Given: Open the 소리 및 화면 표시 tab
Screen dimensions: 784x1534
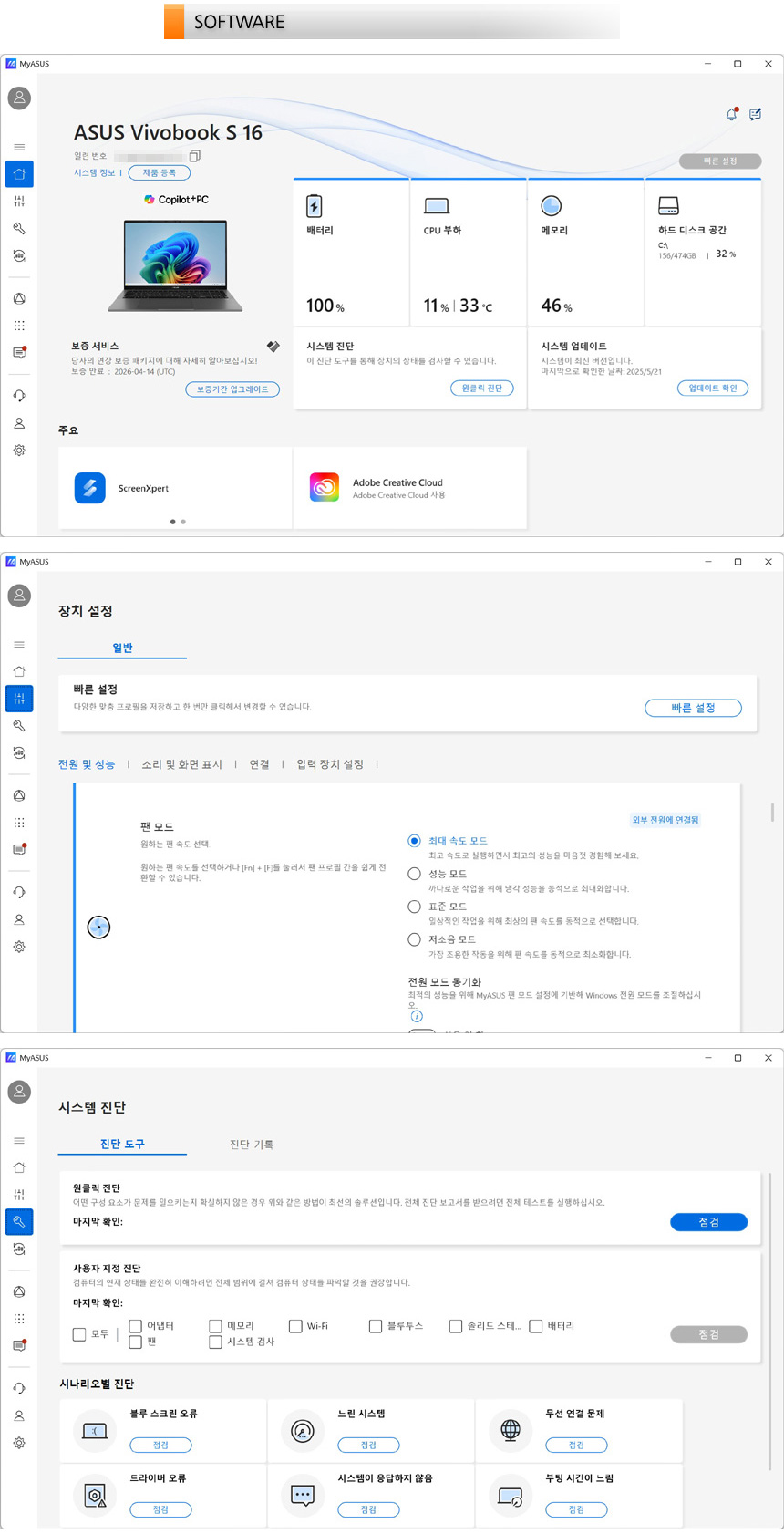Looking at the screenshot, I should 181,764.
